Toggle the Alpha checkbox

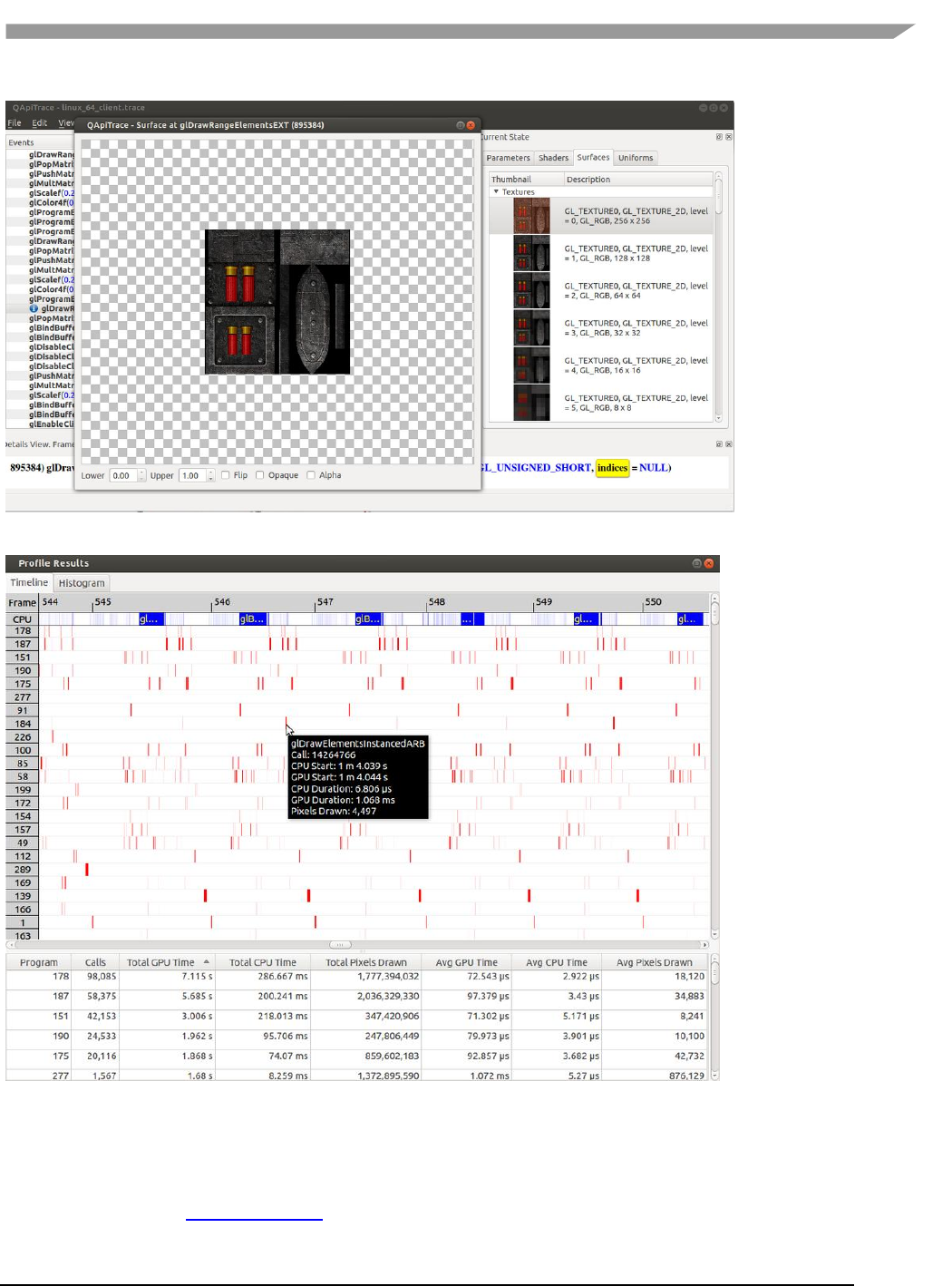[x=311, y=475]
